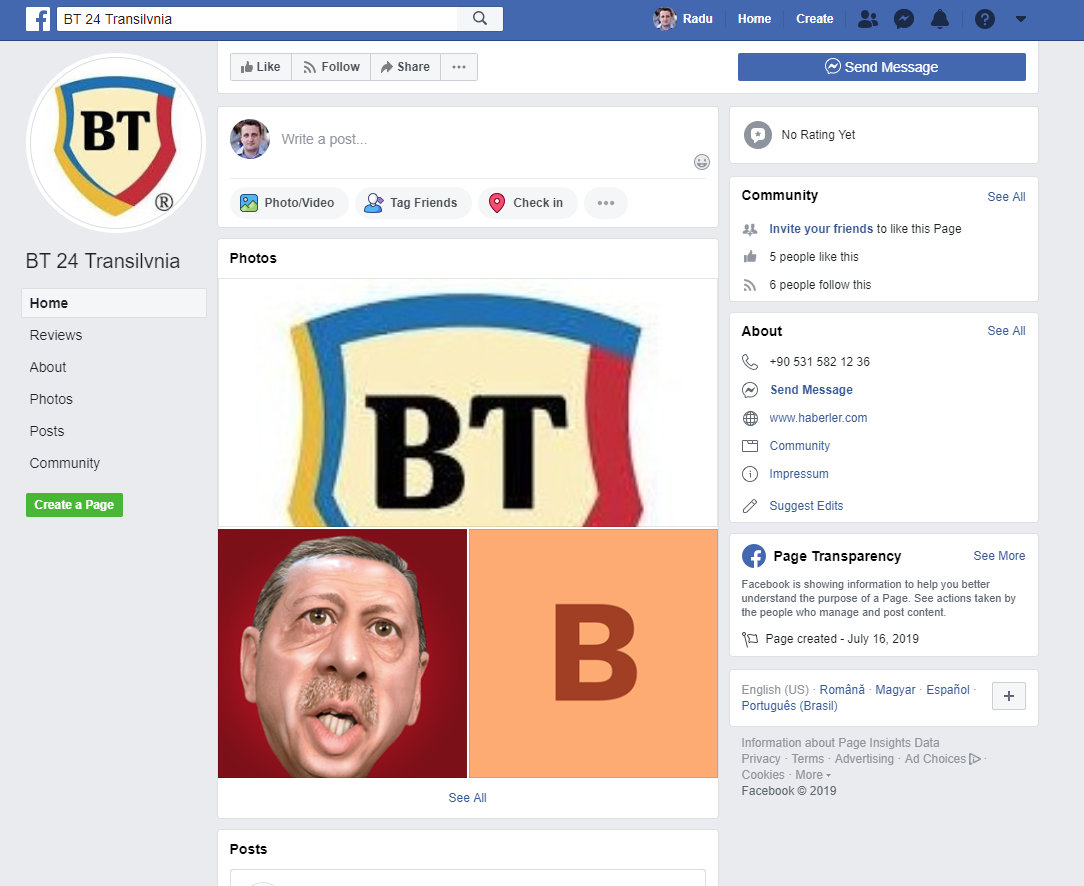Viewport: 1084px width, 886px height.
Task: Click the search field containing BT 24 Transilvnia
Action: tap(257, 19)
